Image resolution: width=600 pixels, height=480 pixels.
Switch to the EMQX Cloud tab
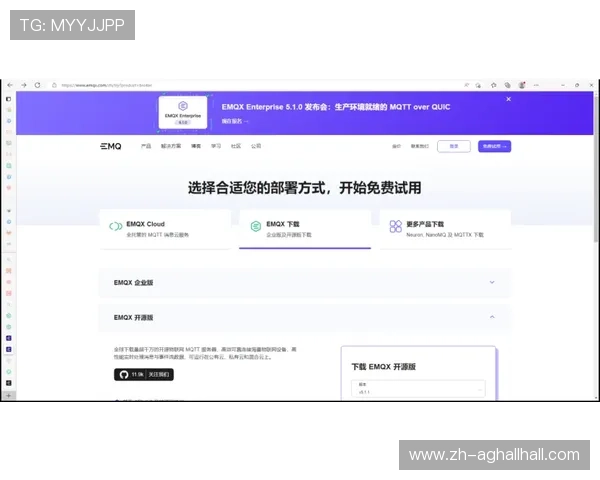click(165, 229)
